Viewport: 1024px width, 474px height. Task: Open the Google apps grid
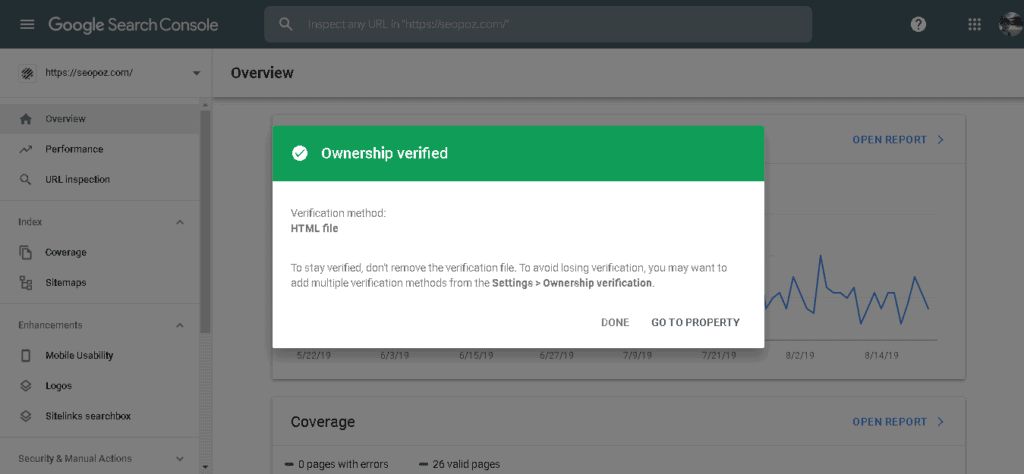tap(974, 24)
